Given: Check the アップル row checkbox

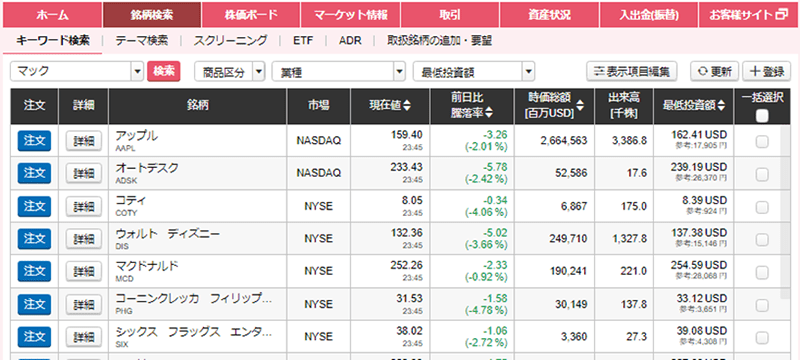Looking at the screenshot, I should pyautogui.click(x=762, y=142).
